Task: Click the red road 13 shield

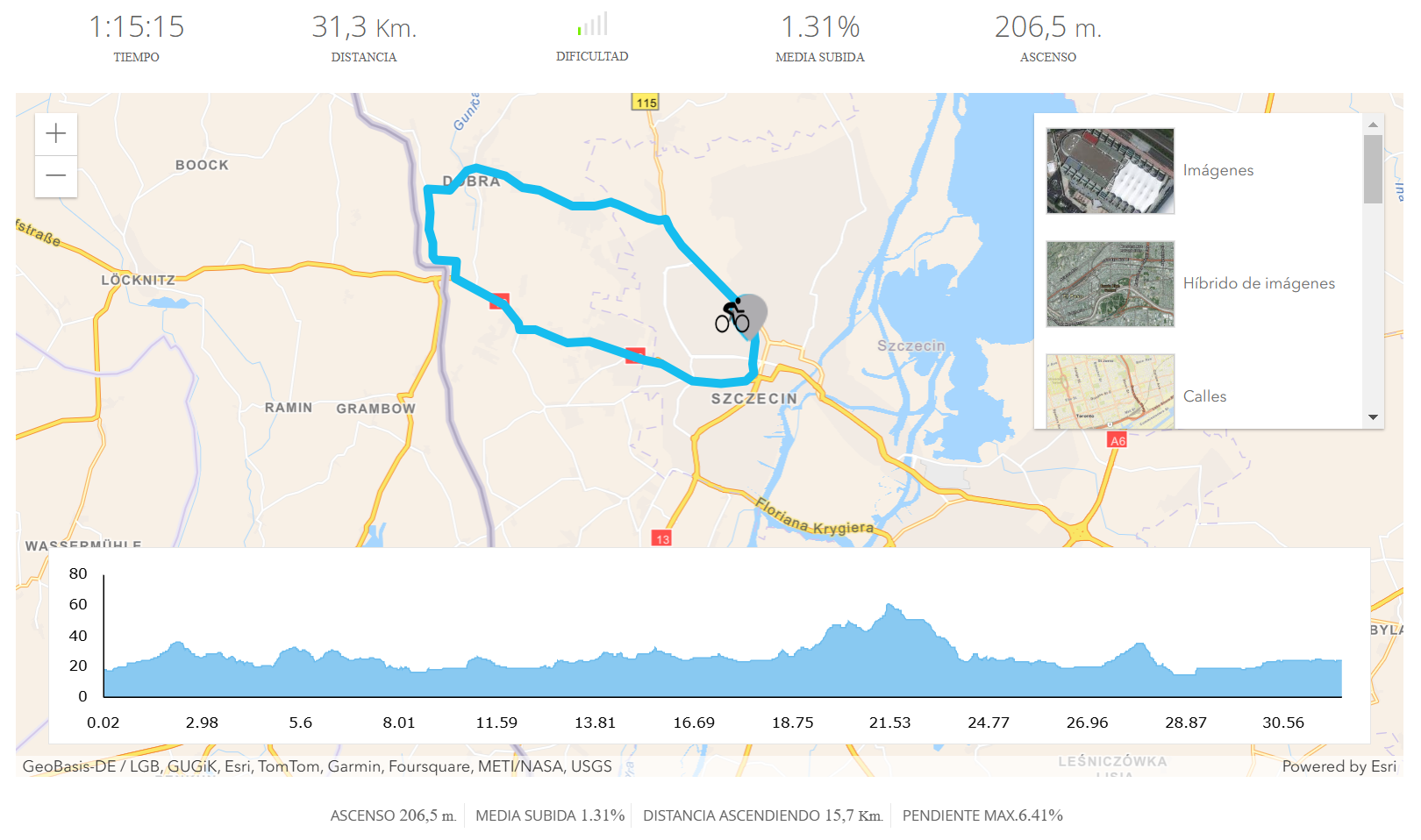Action: [661, 538]
